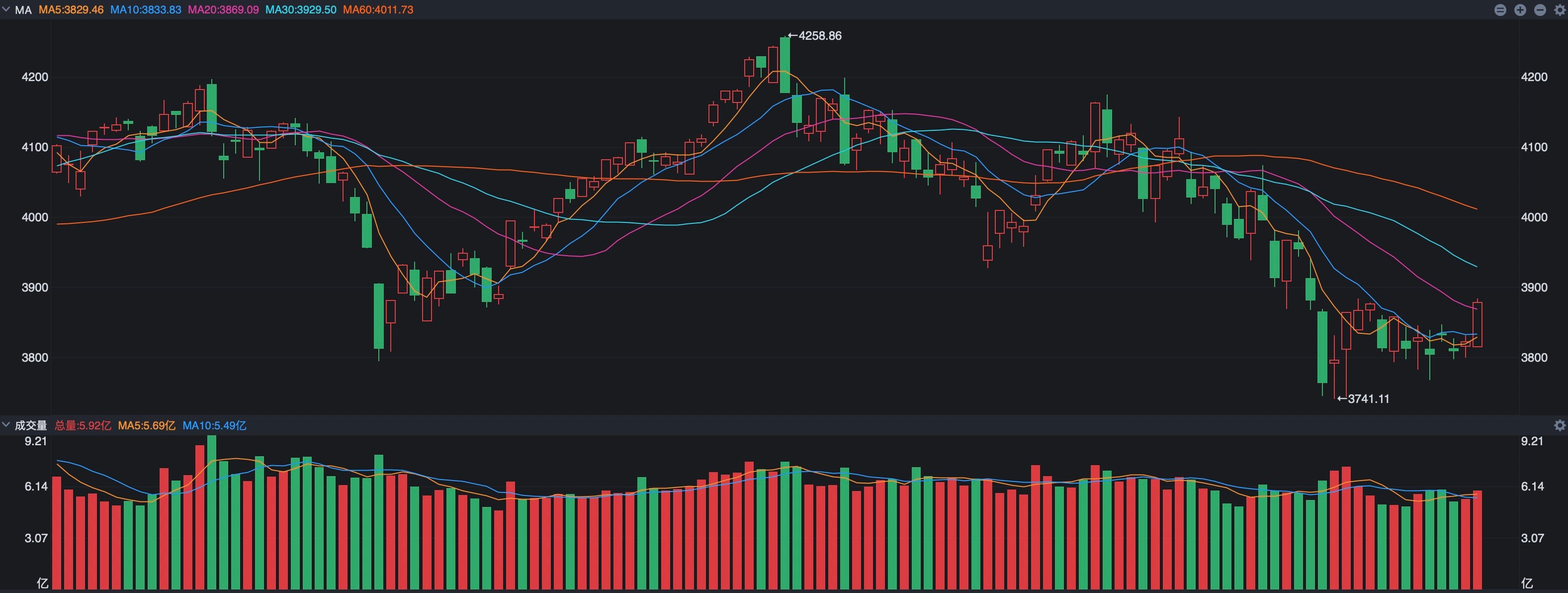The image size is (1568, 593).
Task: Click the green candle at the 4258.86 peak
Action: click(x=785, y=65)
